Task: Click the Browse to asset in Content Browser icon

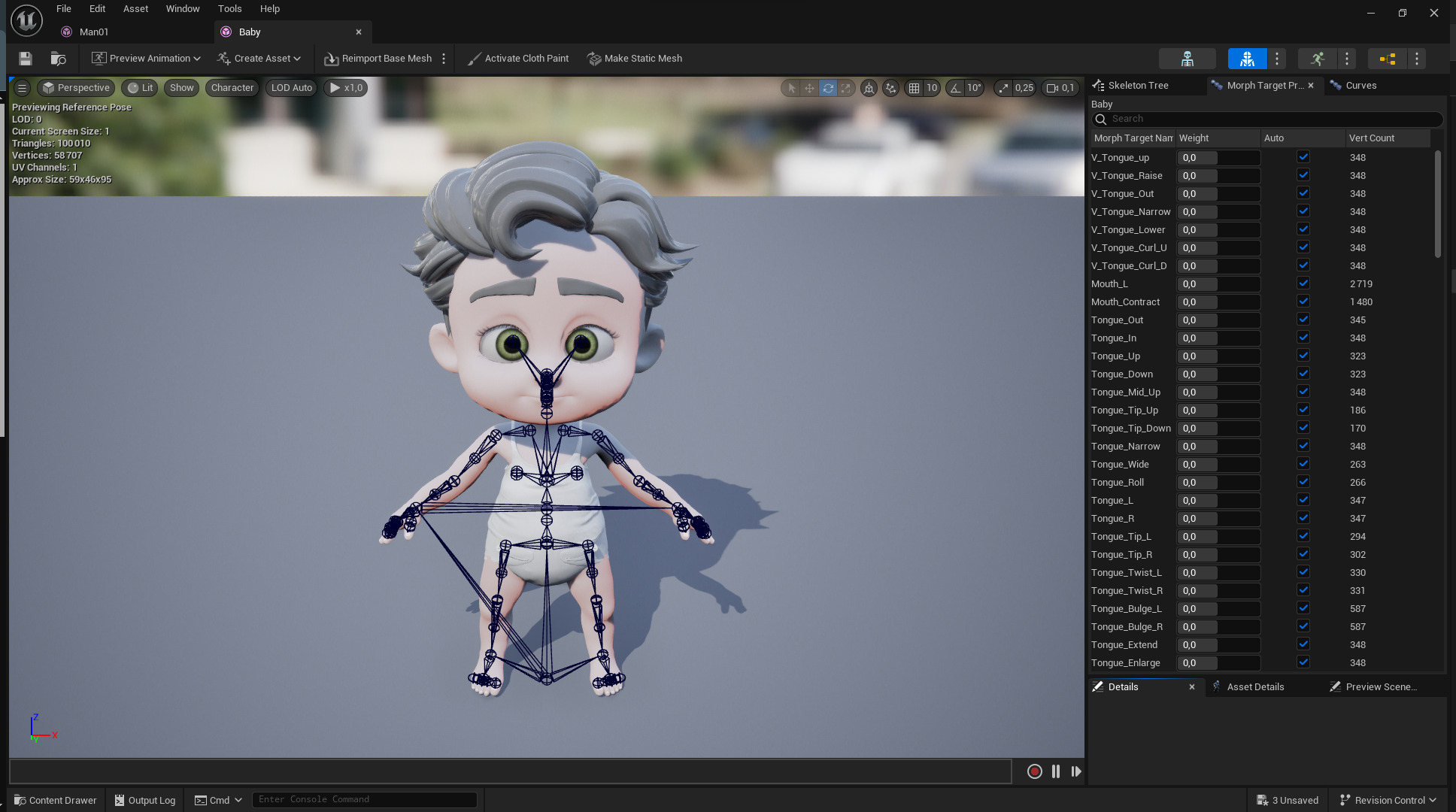Action: (58, 59)
